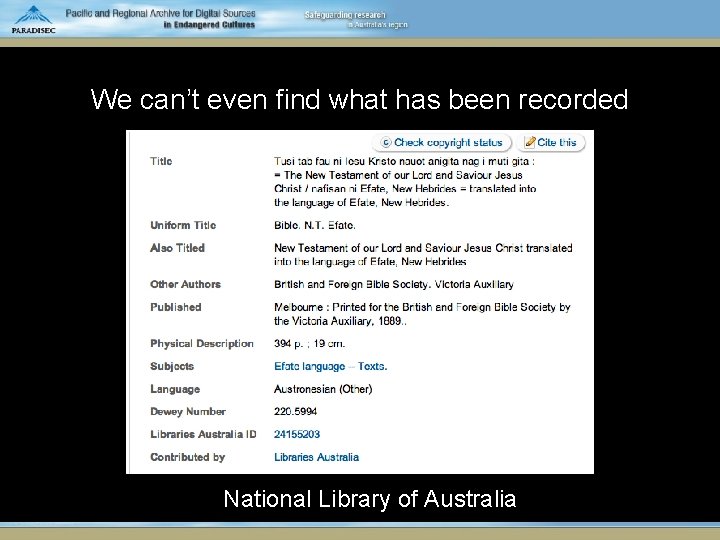
Task: Click the 'Title' field label
Action: point(161,161)
